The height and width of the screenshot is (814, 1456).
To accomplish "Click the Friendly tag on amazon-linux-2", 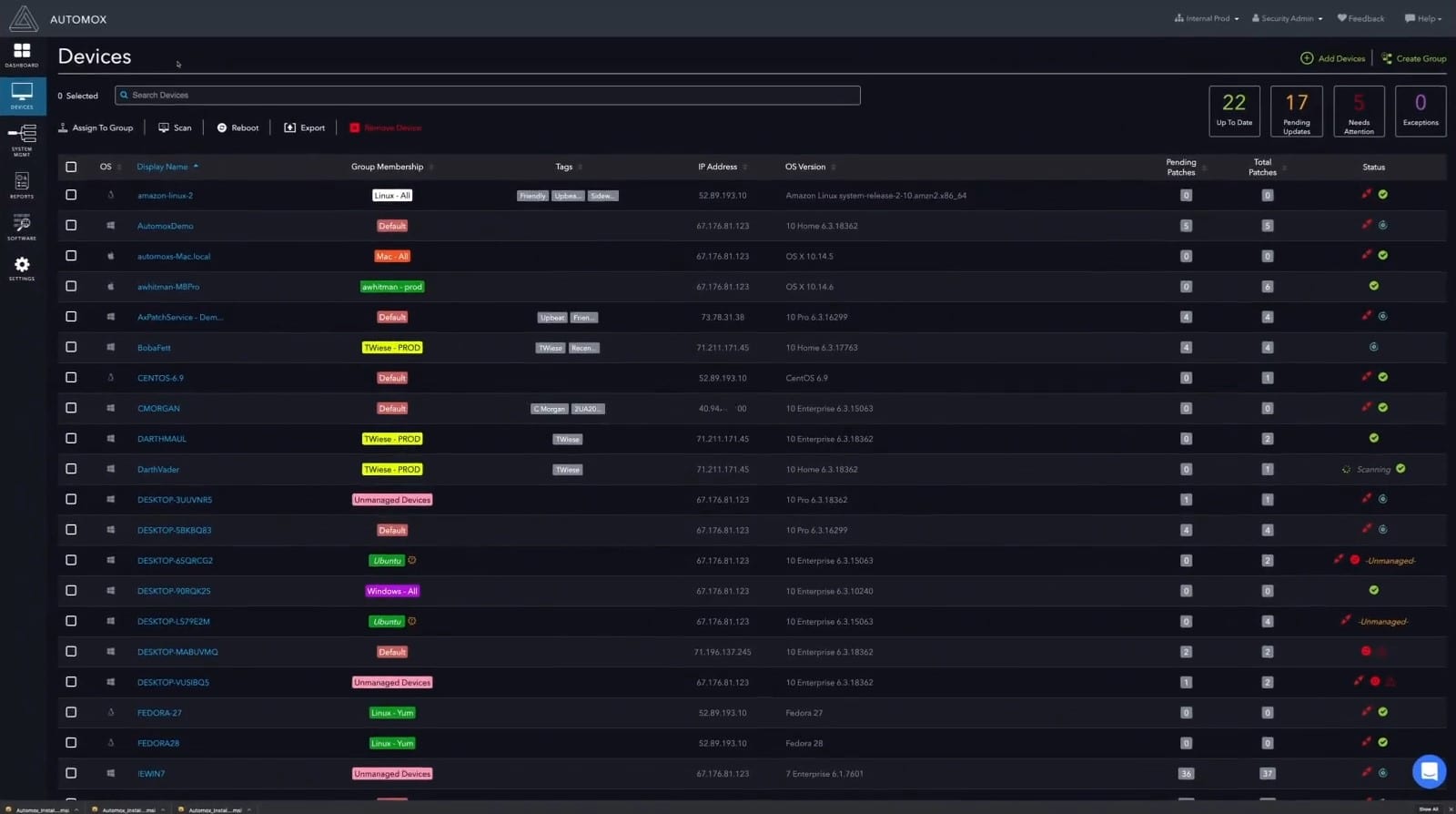I will click(x=532, y=196).
